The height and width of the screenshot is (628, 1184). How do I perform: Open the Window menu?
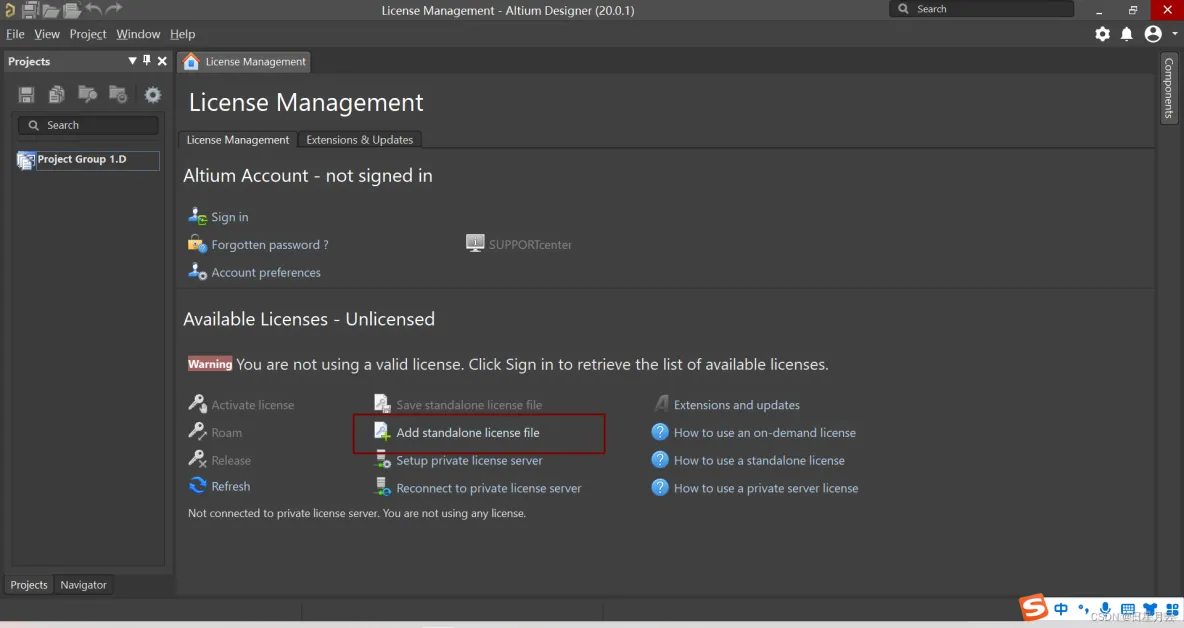tap(138, 34)
